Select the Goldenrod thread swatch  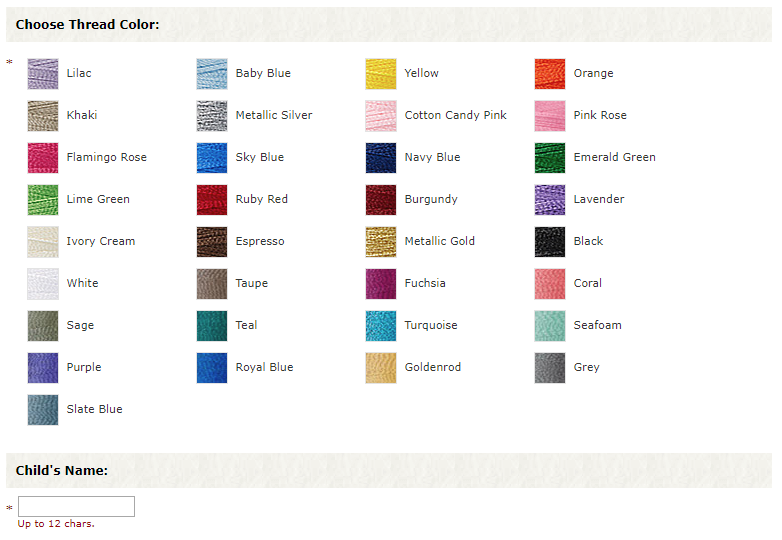click(x=381, y=368)
